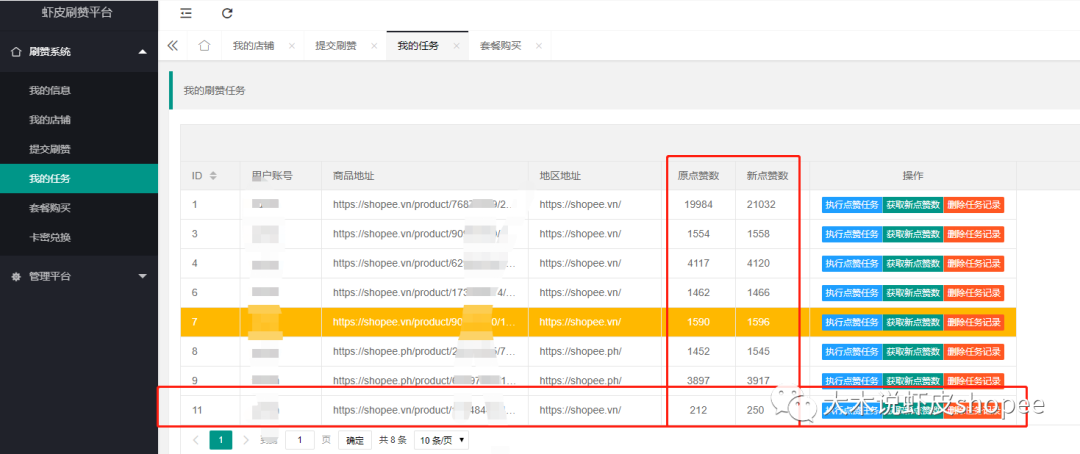
Task: Click the next page arrow
Action: tap(246, 440)
